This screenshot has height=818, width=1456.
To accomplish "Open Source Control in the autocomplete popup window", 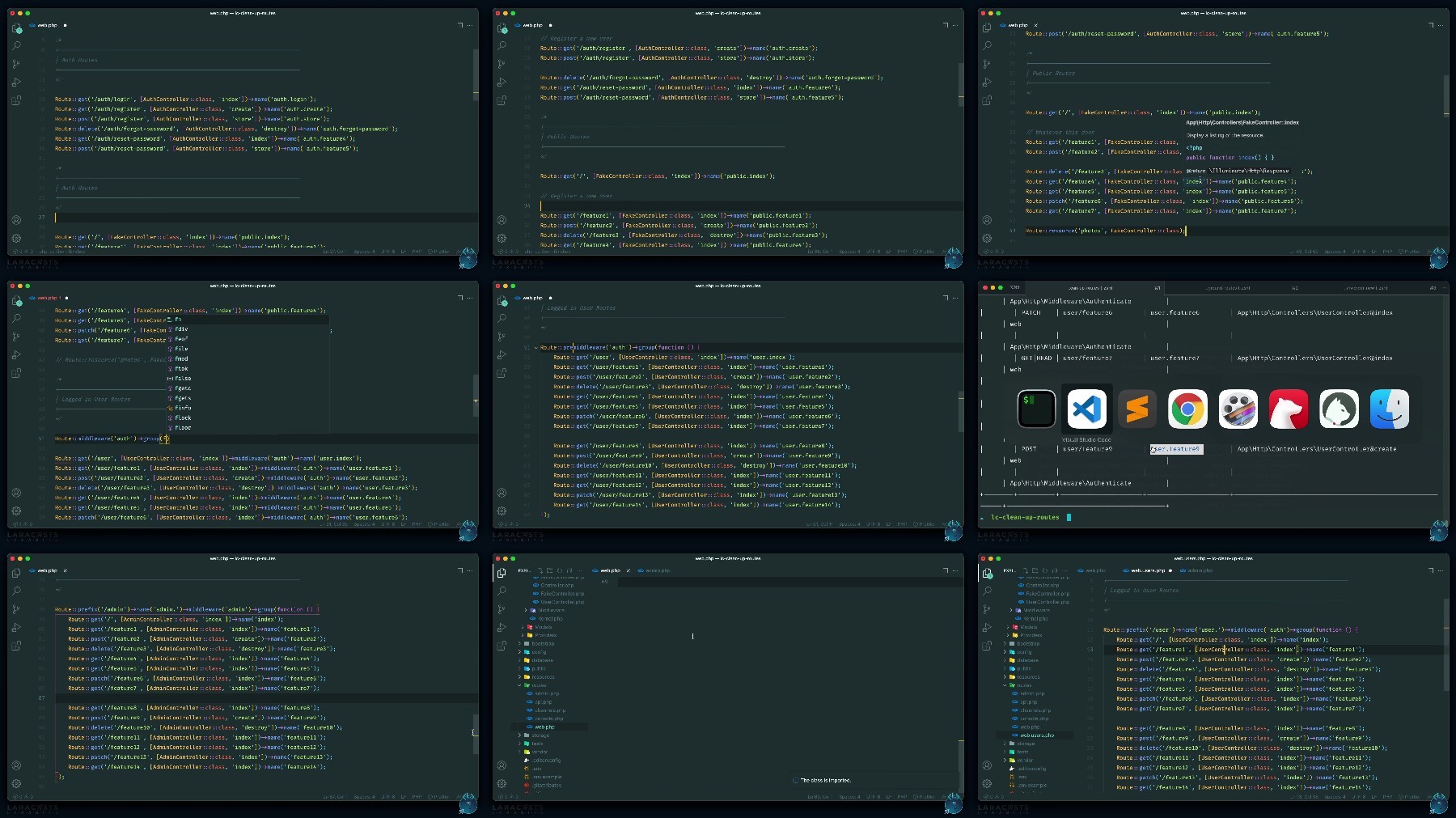I will click(16, 337).
